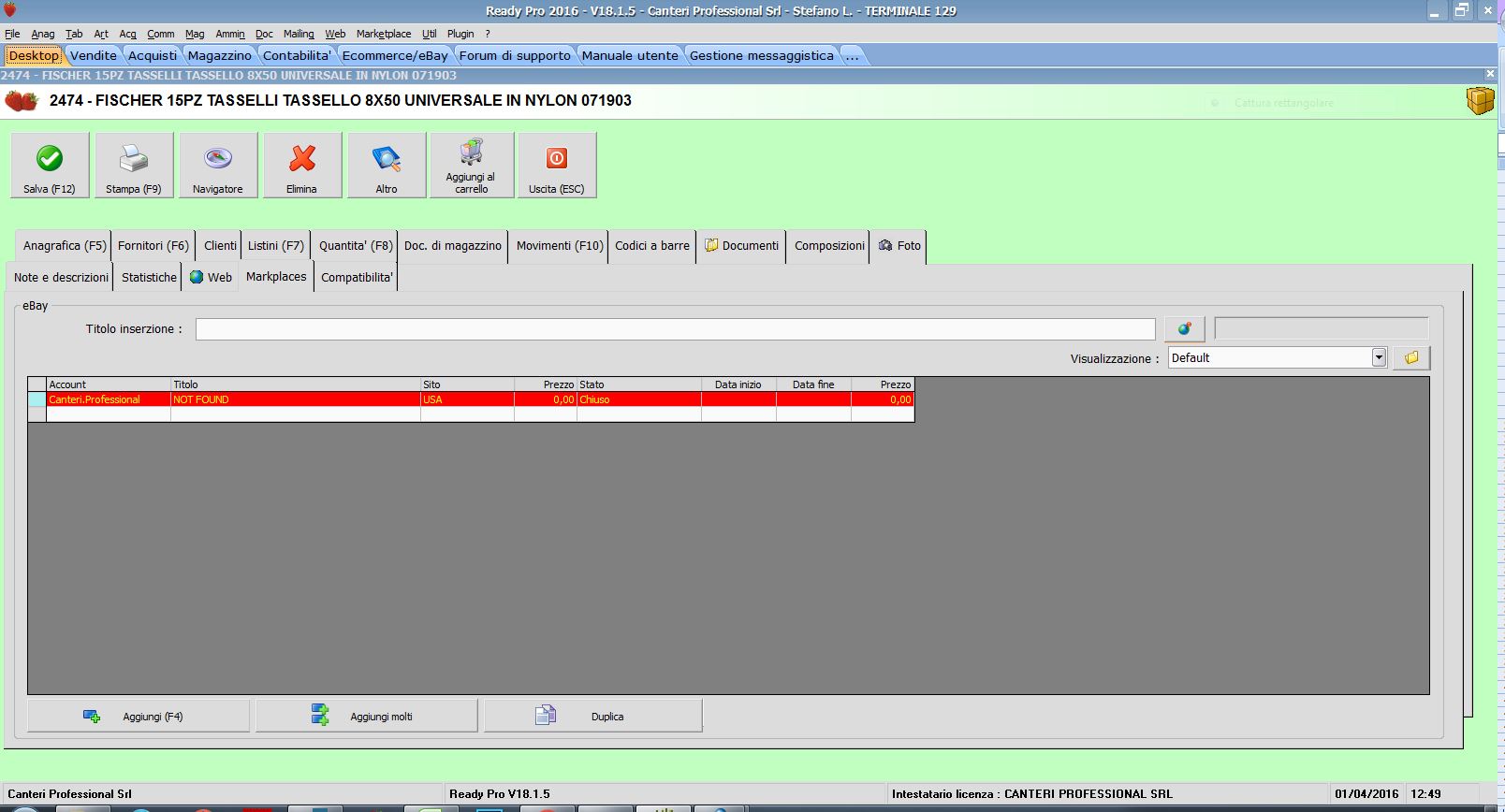Open the Mag menu

pyautogui.click(x=195, y=34)
